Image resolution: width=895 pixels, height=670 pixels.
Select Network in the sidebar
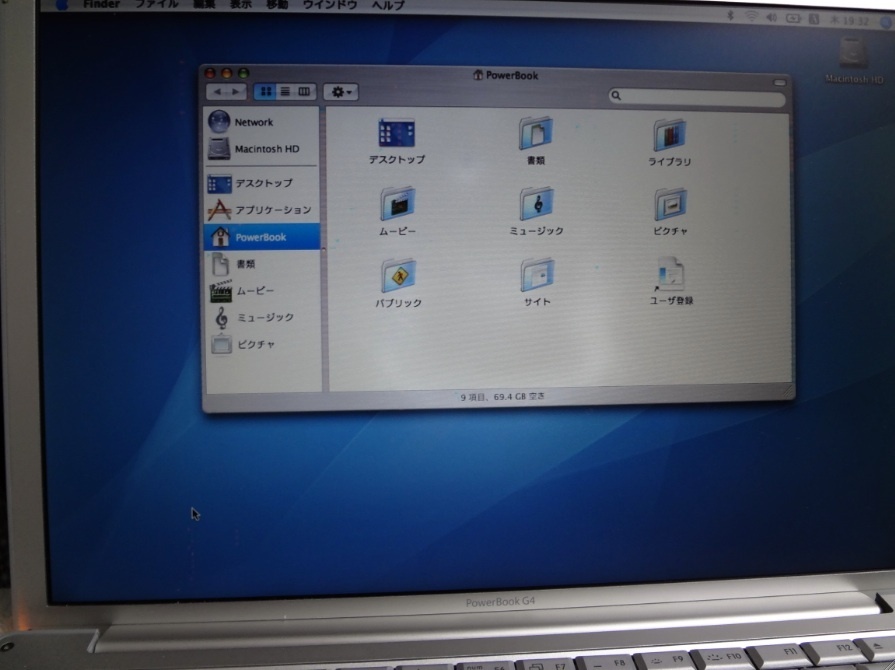pyautogui.click(x=261, y=122)
